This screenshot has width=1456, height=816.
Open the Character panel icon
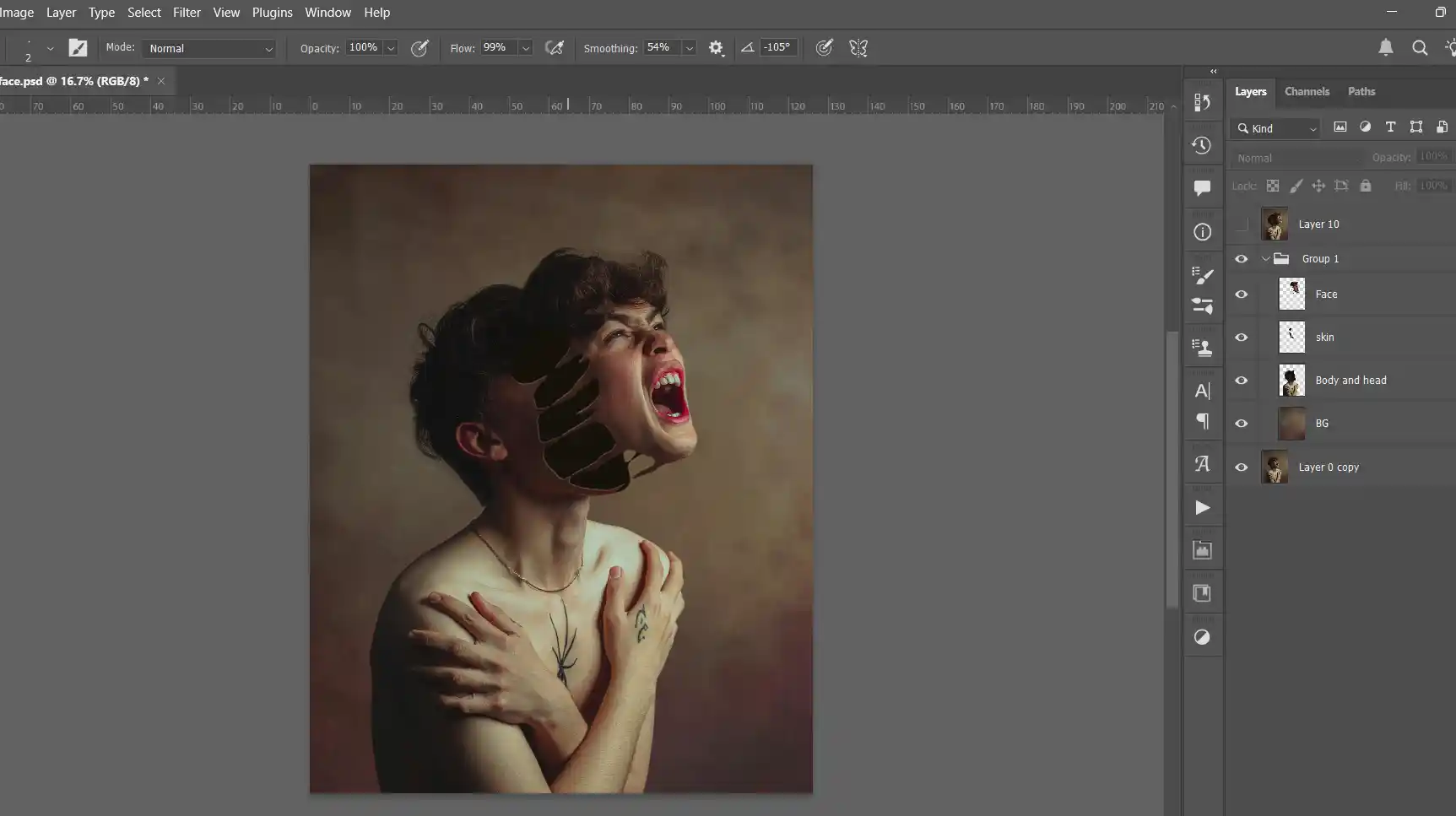point(1202,391)
